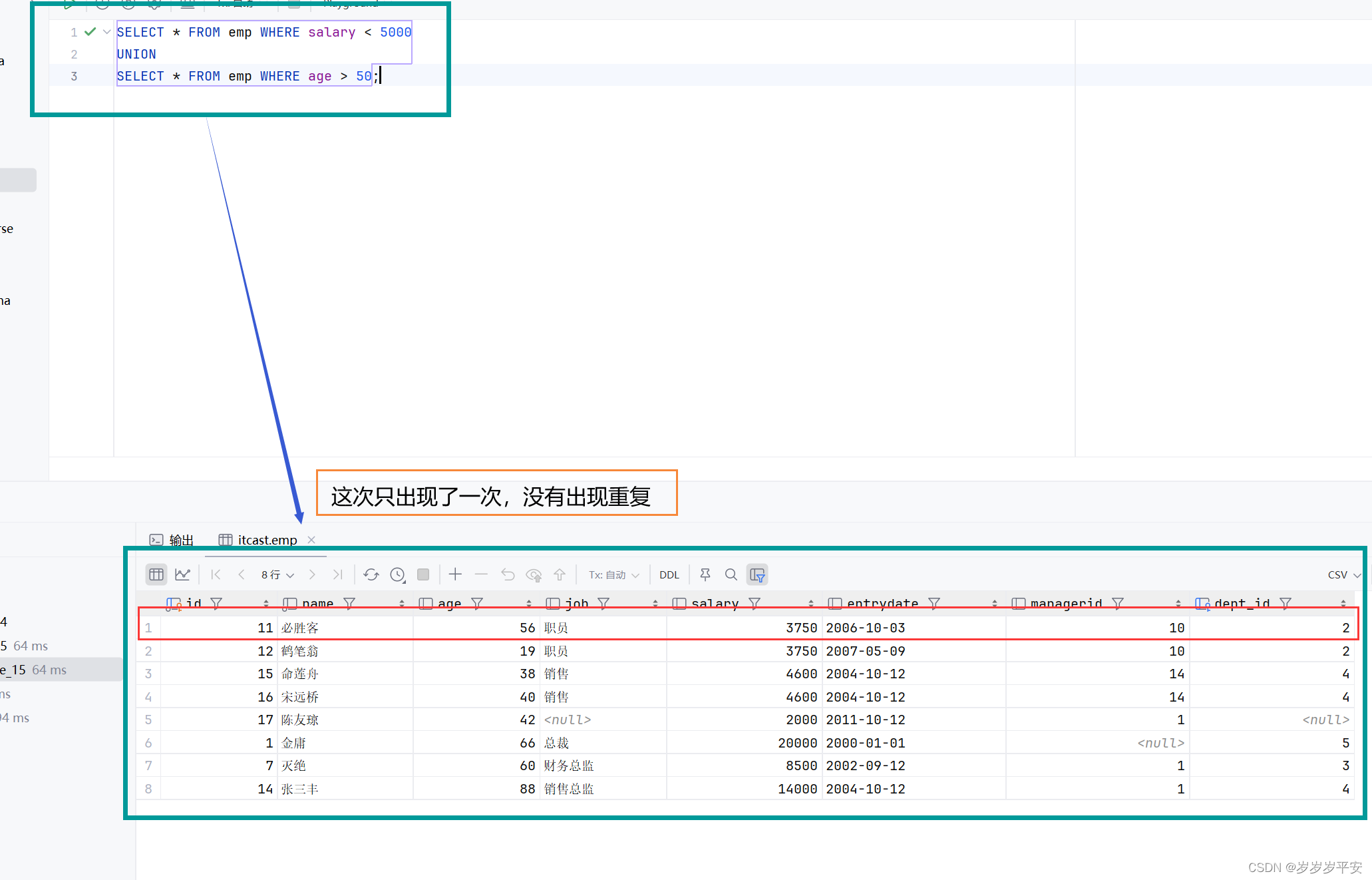1372x880 pixels.
Task: Preview pending changes
Action: 534,574
